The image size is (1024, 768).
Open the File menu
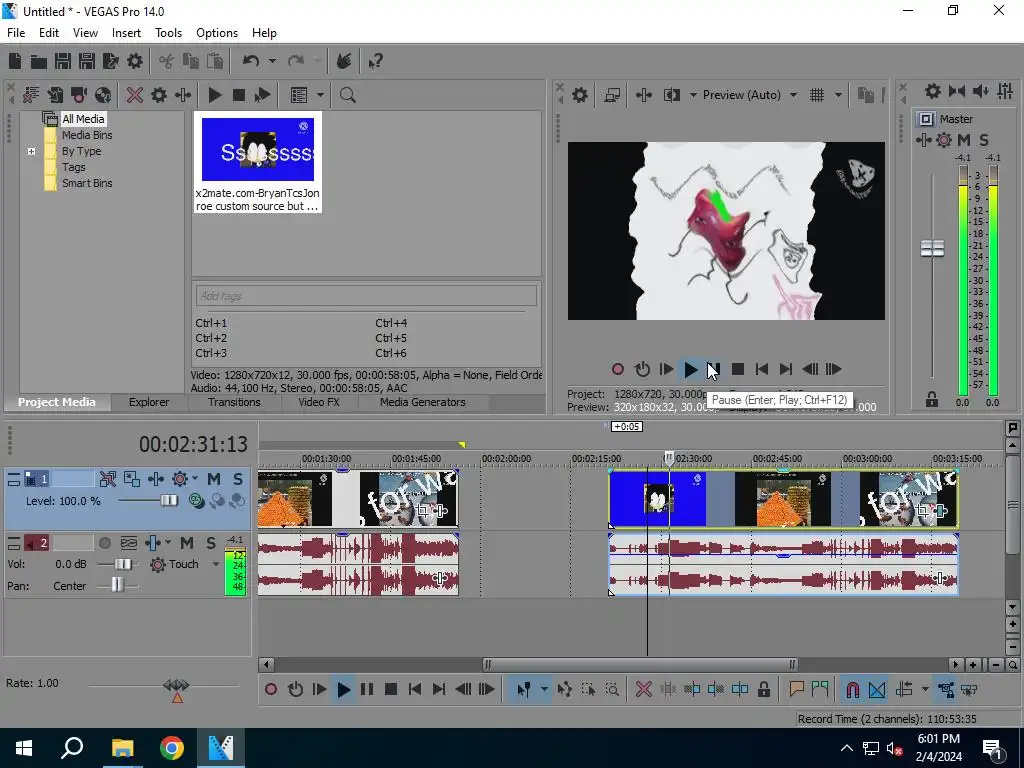point(16,33)
